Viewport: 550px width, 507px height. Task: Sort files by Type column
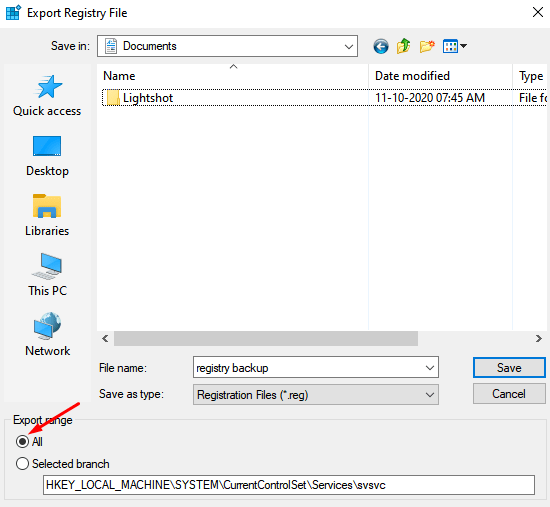(x=531, y=76)
